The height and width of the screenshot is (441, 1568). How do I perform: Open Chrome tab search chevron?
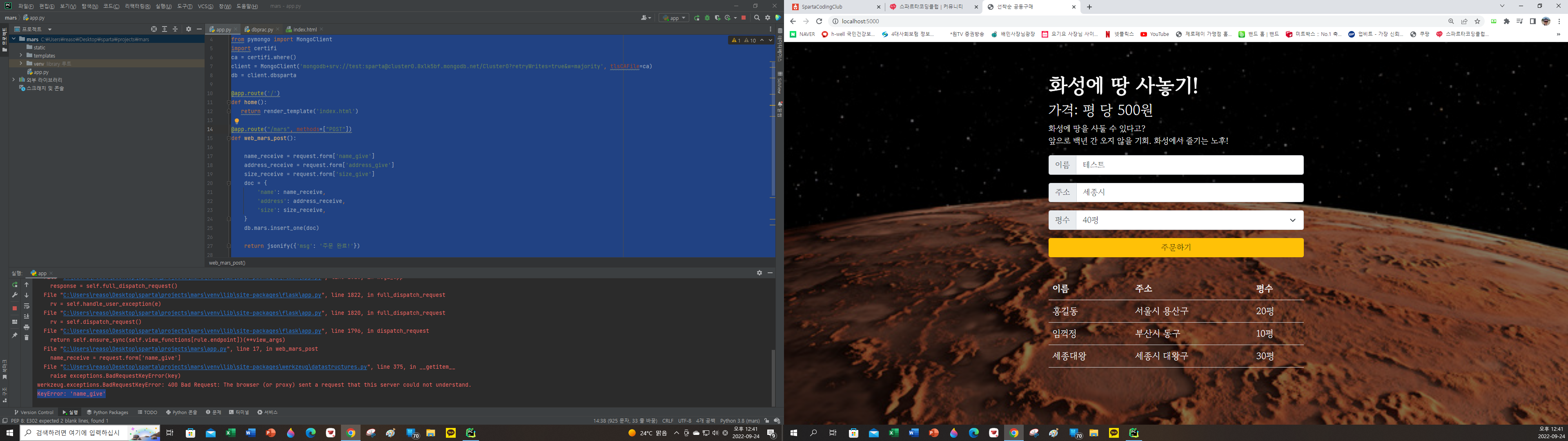click(1502, 6)
